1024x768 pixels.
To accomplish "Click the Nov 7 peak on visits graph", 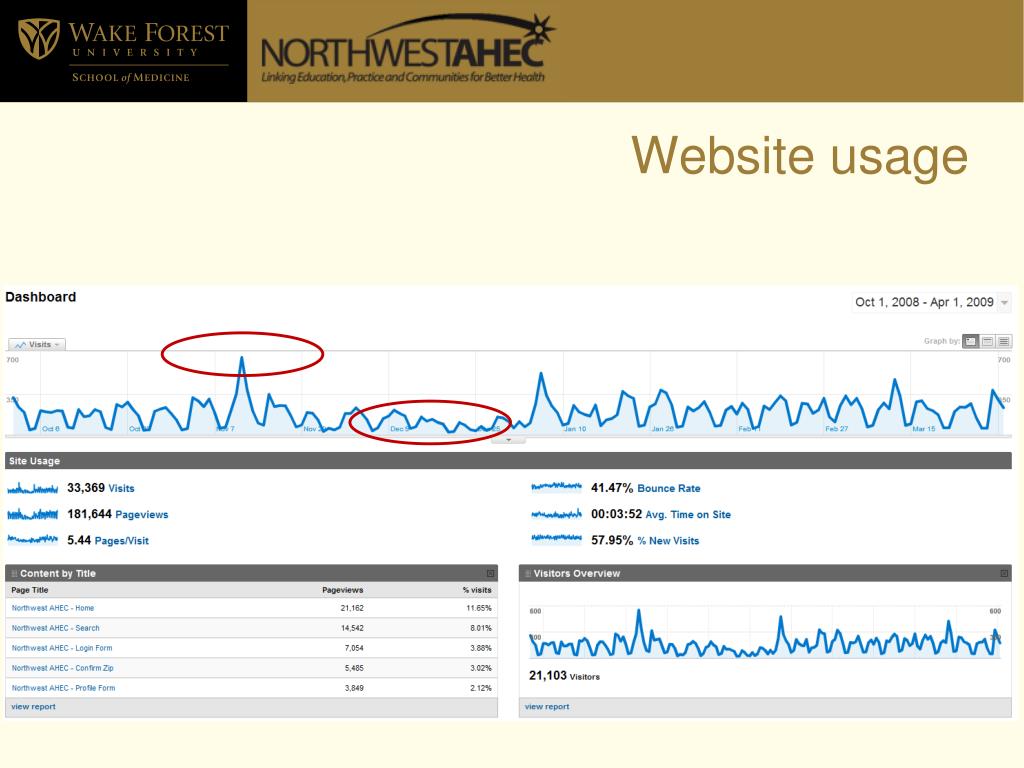I will click(242, 358).
